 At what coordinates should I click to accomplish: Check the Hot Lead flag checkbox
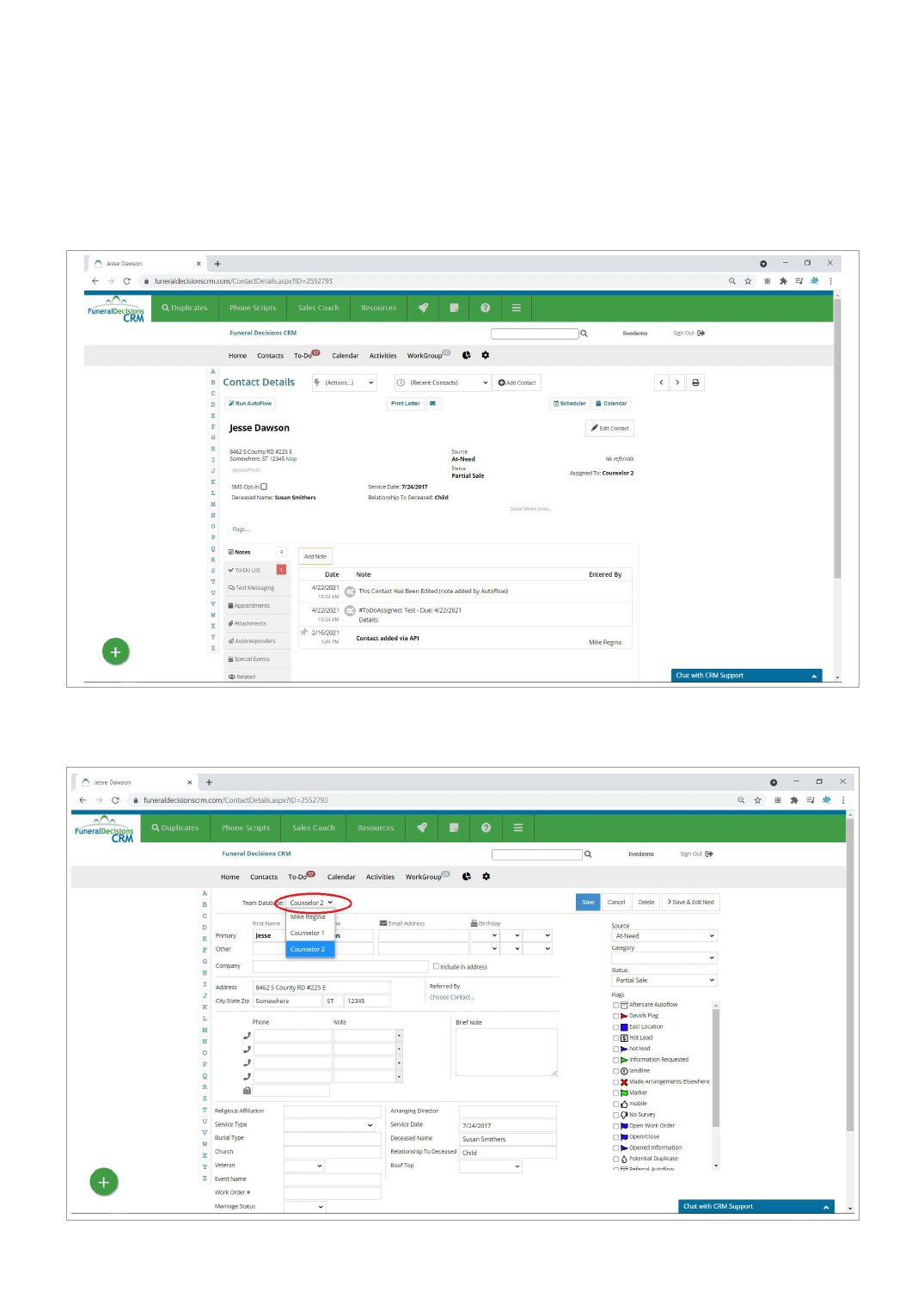(x=615, y=1038)
